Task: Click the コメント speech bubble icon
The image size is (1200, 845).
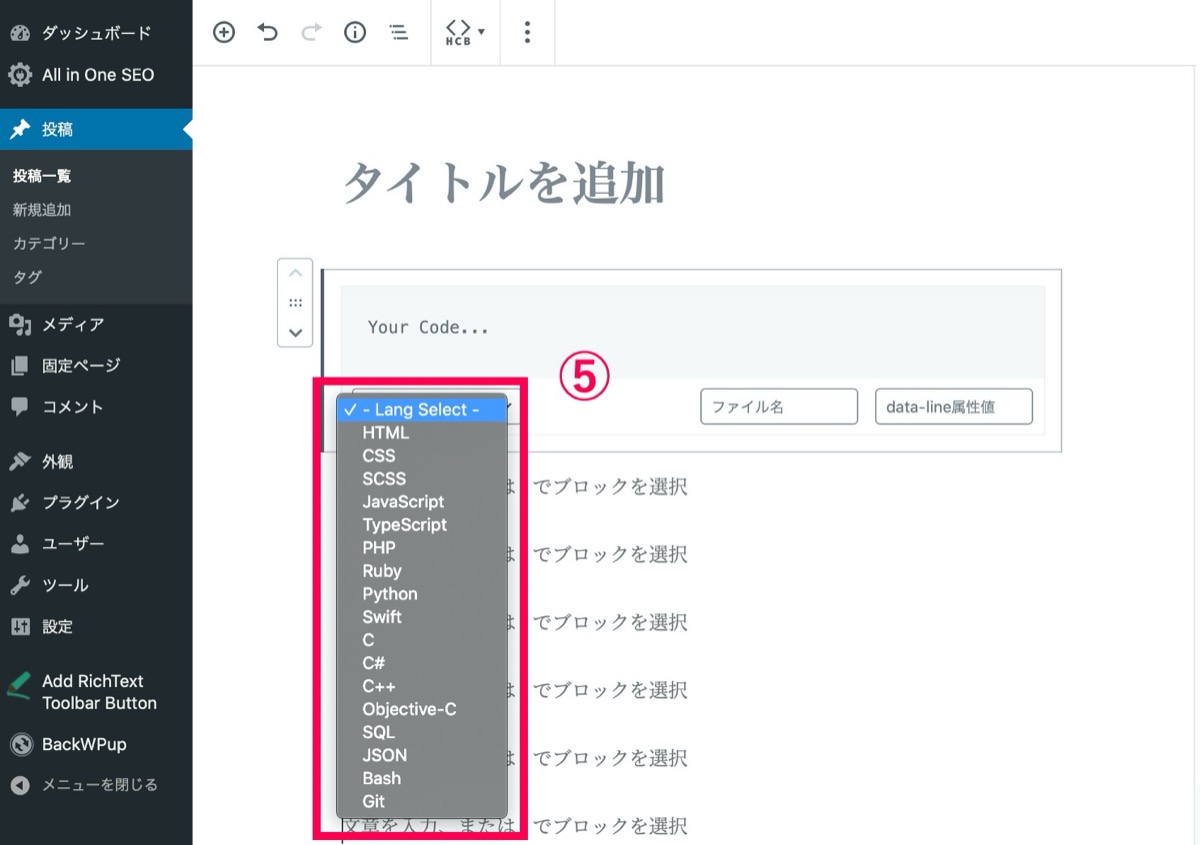Action: coord(20,407)
